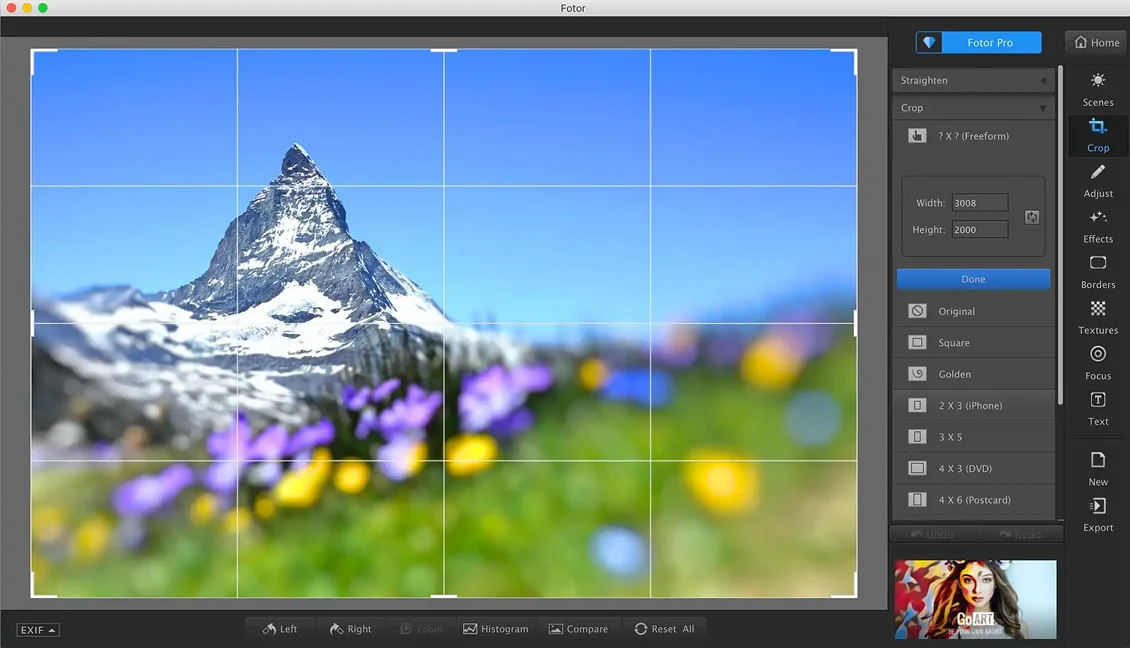
Task: Select the Crop tab in sidebar
Action: [1098, 136]
